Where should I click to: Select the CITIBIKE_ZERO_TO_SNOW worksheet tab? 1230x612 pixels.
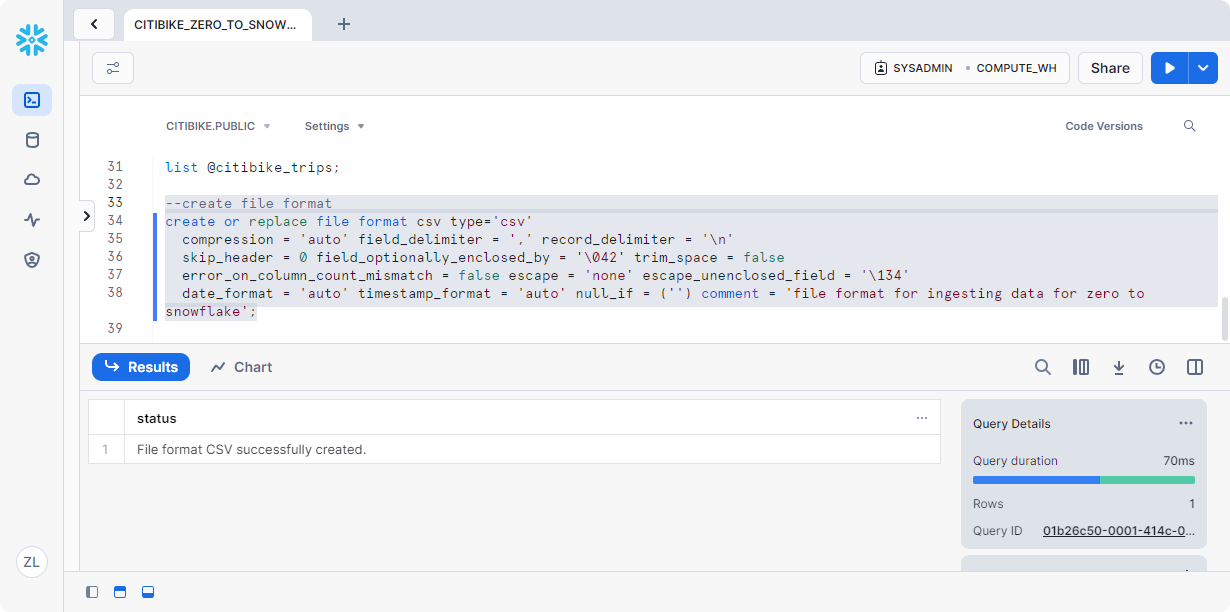(x=216, y=24)
